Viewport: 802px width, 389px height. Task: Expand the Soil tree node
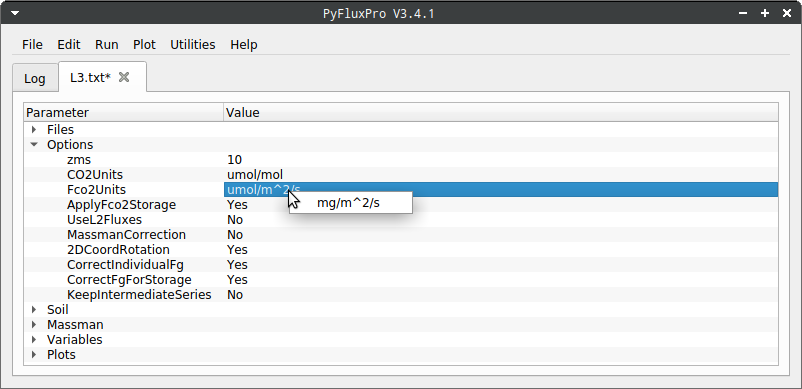(34, 310)
